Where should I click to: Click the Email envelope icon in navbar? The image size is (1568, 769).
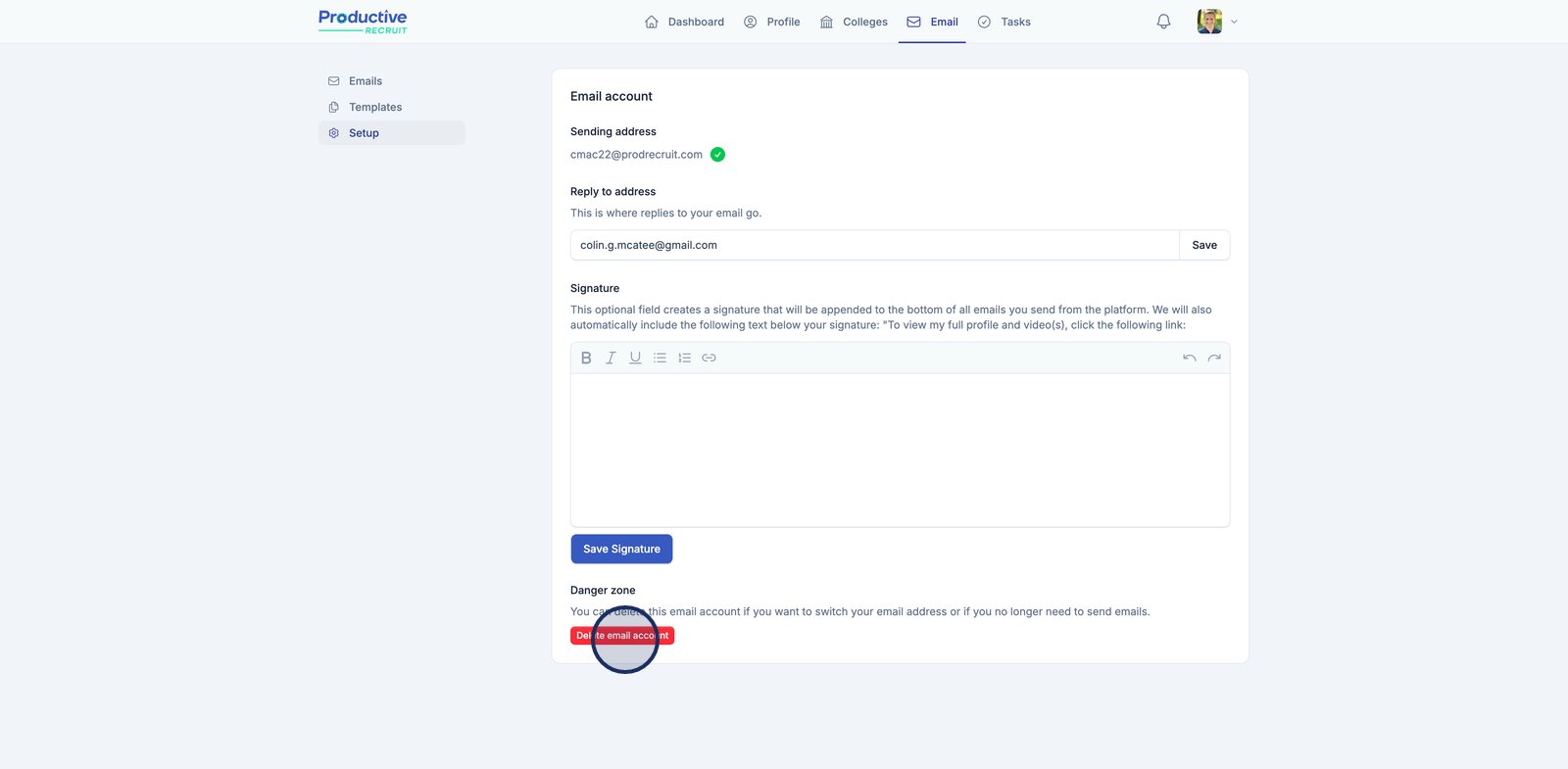913,22
